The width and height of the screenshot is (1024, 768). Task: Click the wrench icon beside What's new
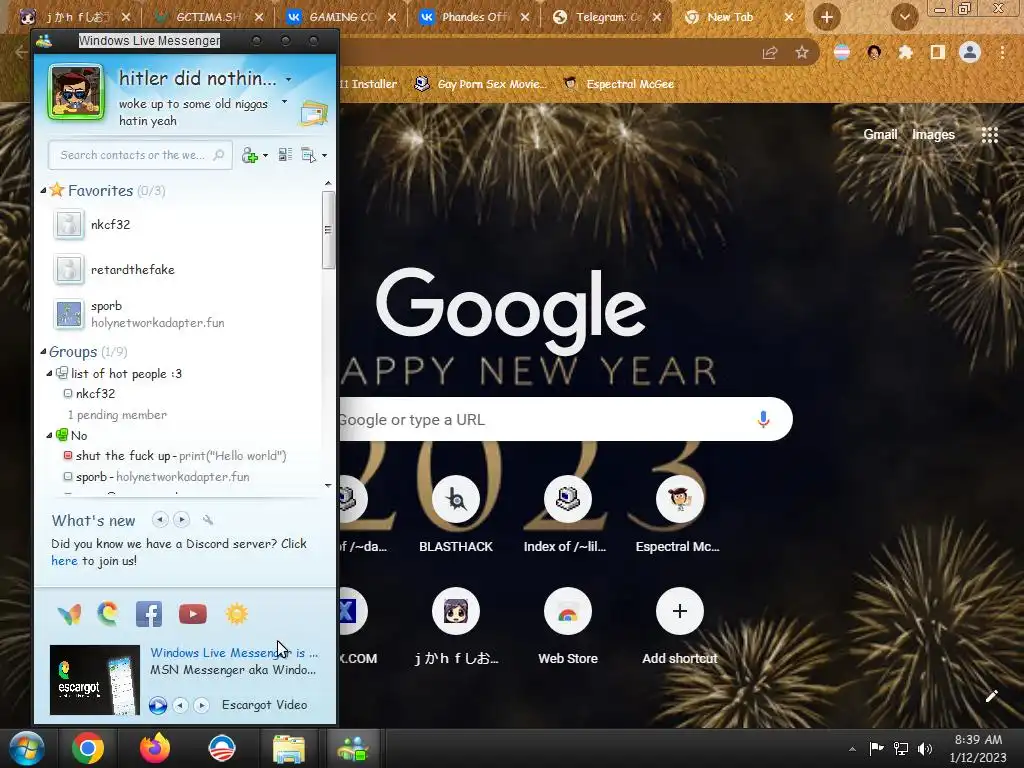208,520
